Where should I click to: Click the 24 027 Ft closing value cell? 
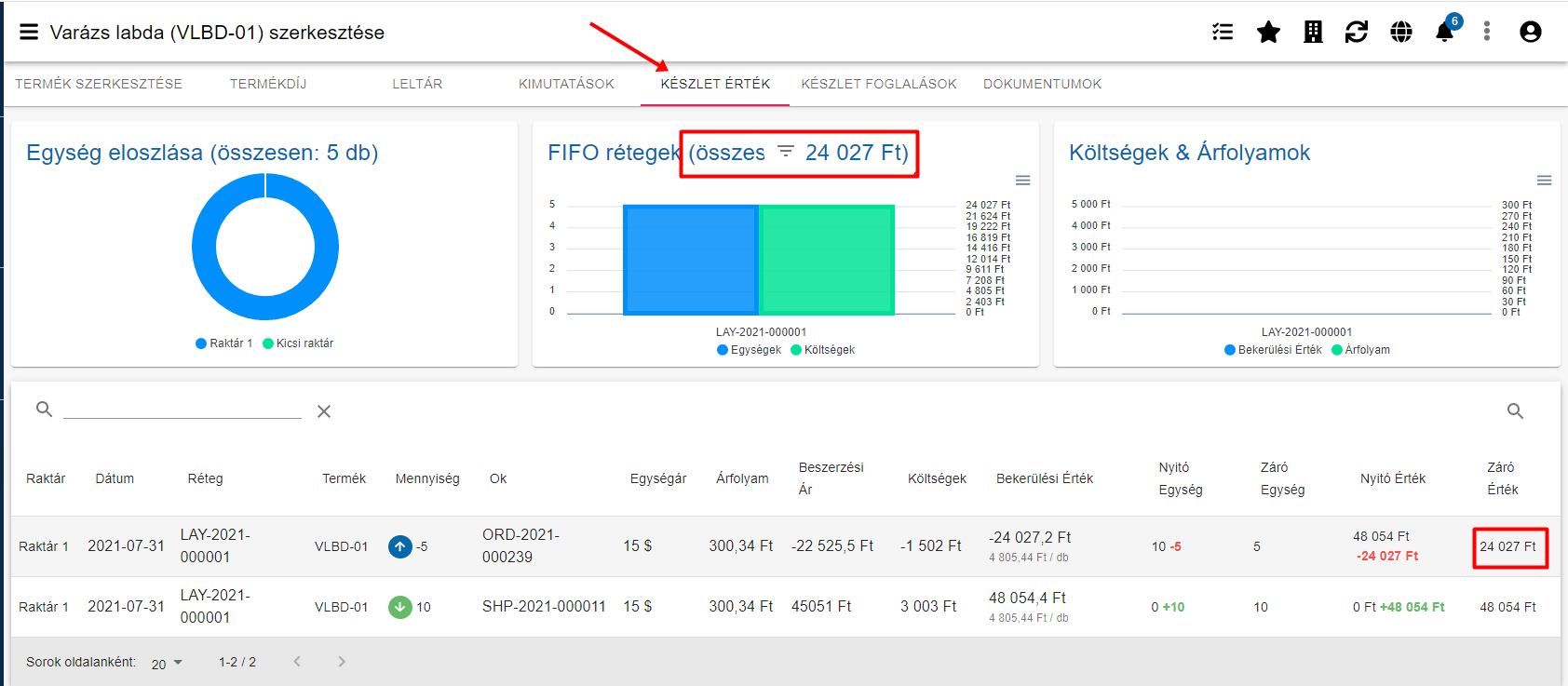point(1507,546)
